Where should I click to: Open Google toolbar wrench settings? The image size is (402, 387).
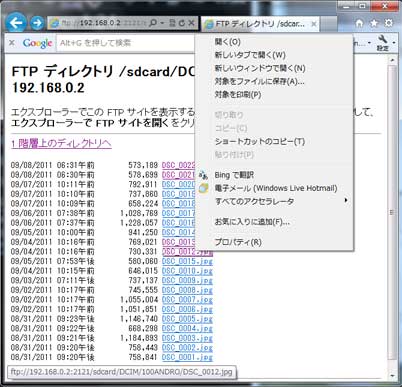click(x=383, y=43)
